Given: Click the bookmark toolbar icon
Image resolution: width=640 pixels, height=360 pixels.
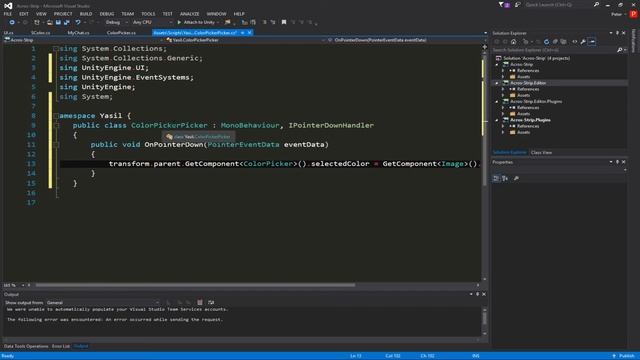Looking at the screenshot, I should point(284,22).
